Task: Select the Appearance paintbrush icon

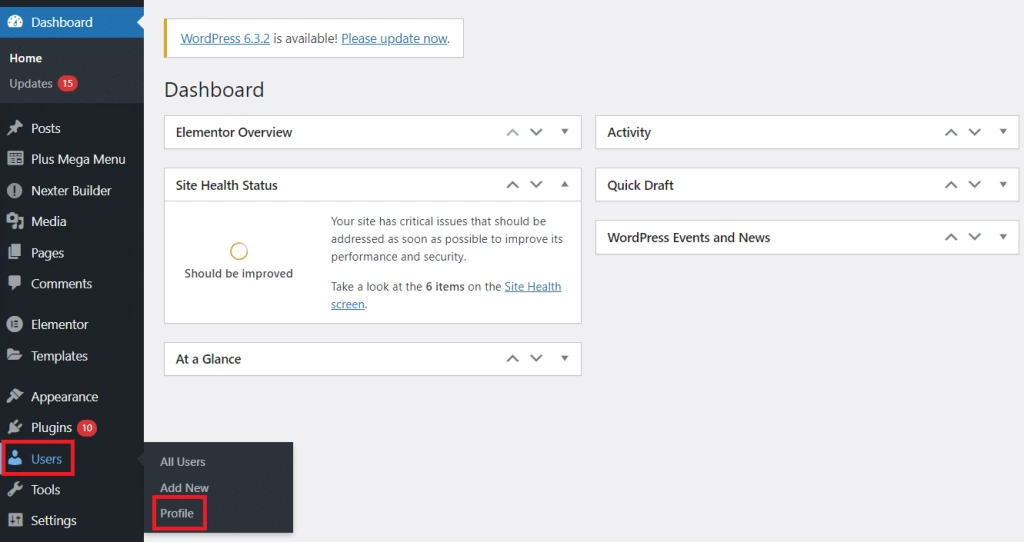Action: coord(15,396)
